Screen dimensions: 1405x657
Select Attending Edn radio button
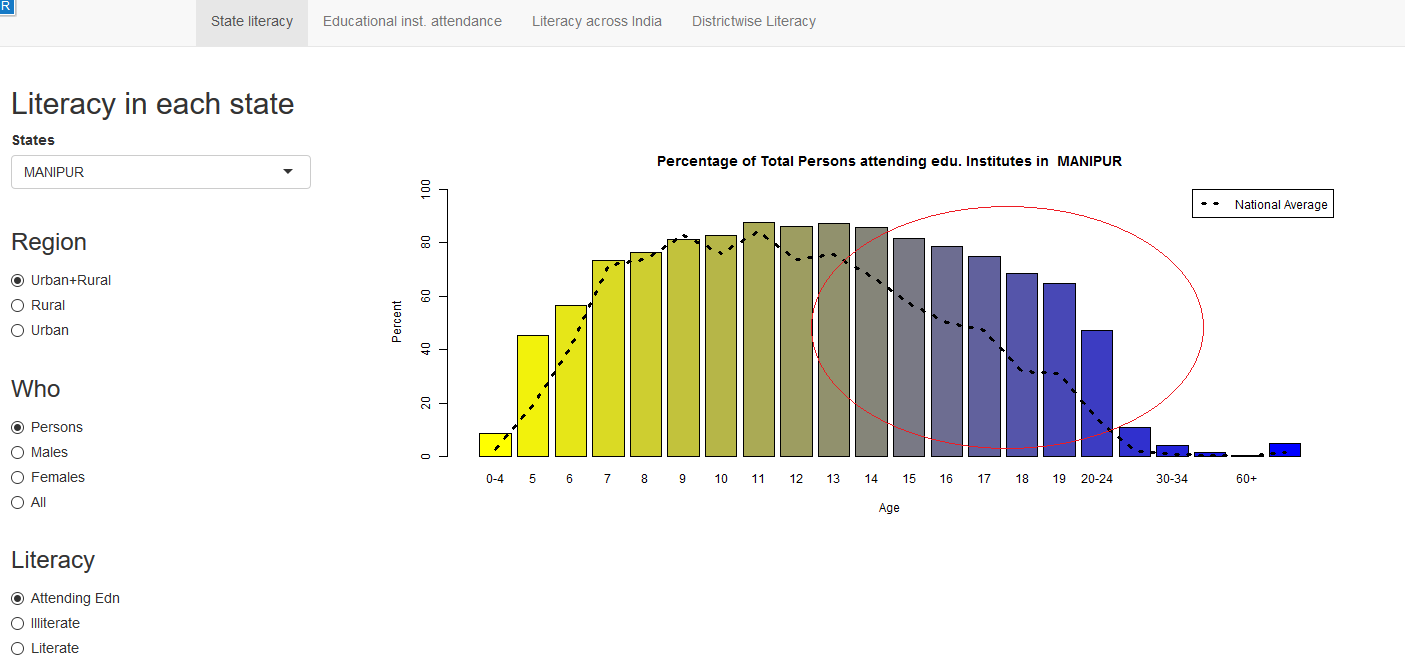[17, 598]
